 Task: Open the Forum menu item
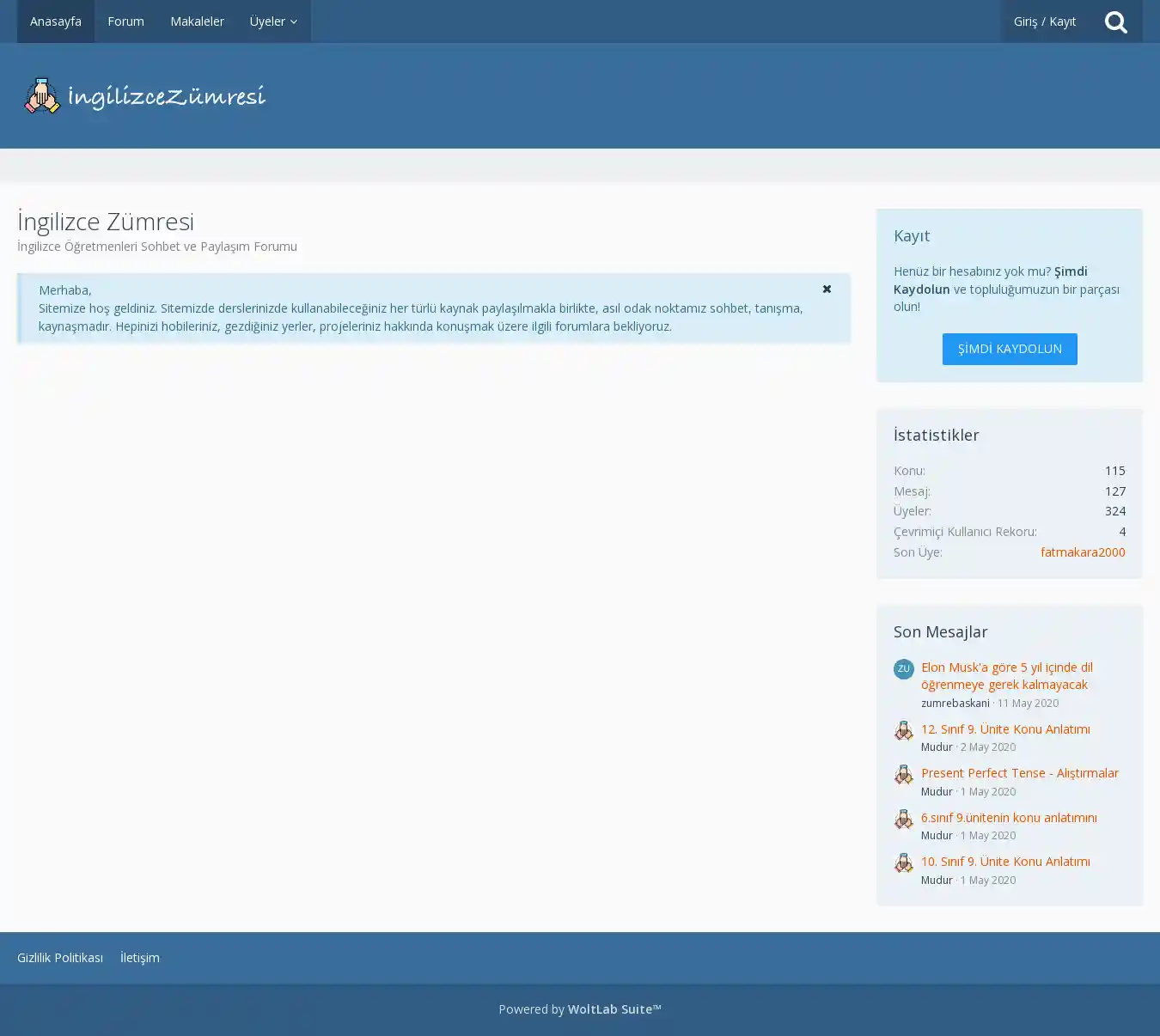pyautogui.click(x=125, y=21)
